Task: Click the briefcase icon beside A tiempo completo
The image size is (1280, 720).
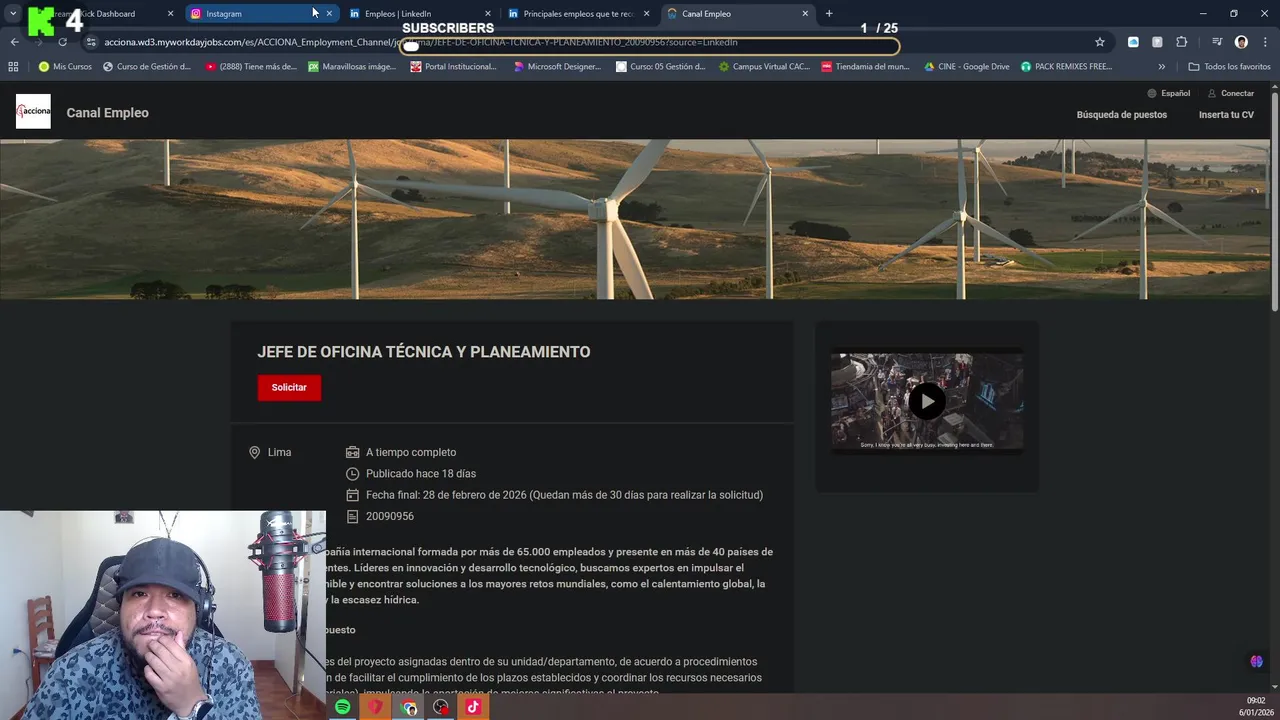Action: 352,452
